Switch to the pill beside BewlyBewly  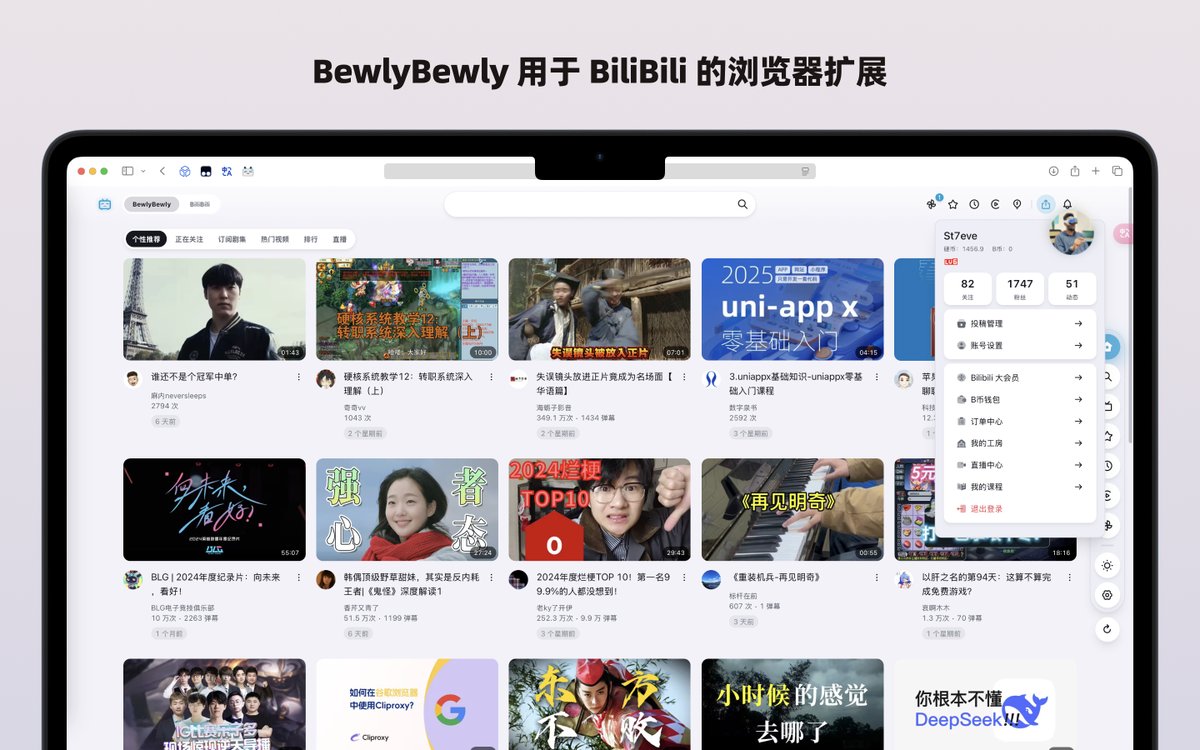(199, 204)
